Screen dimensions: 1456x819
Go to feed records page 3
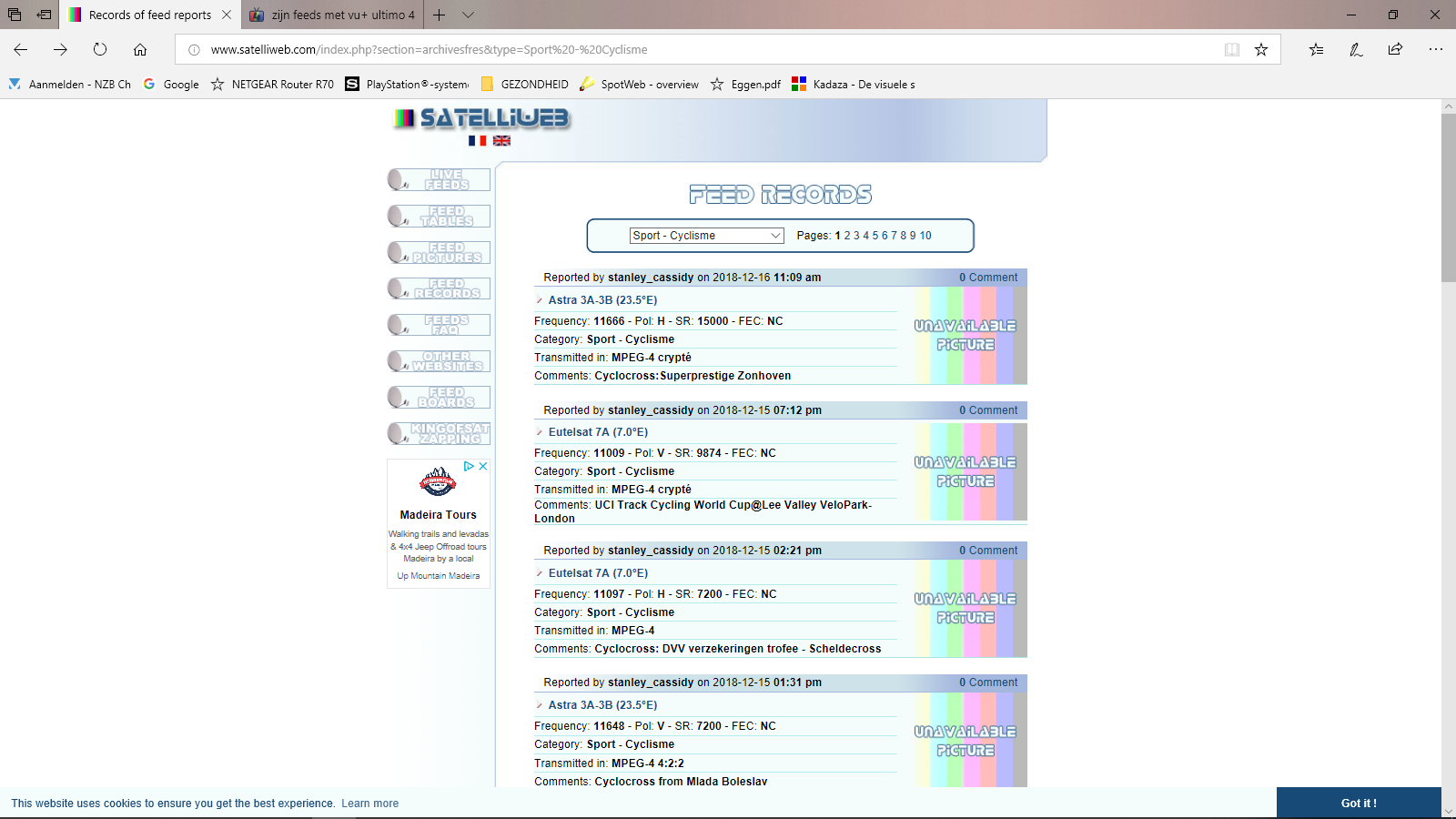[855, 235]
